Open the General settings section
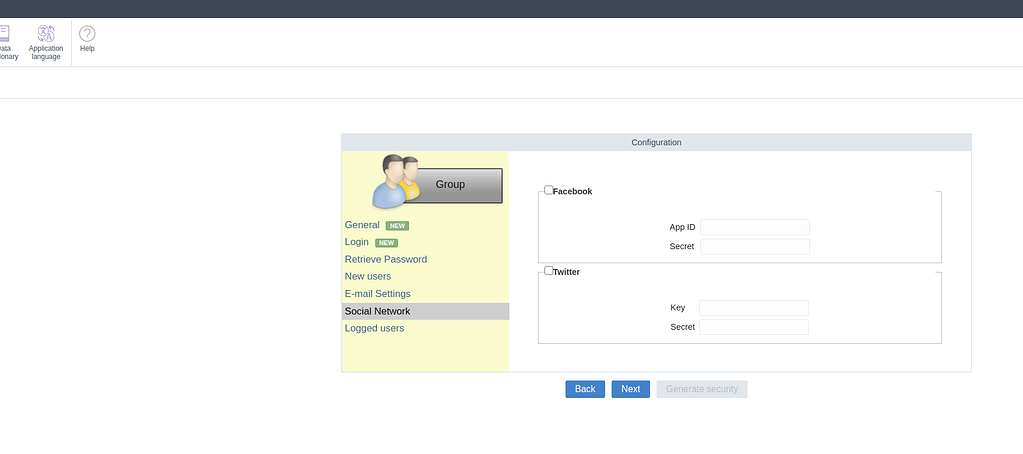Viewport: 1023px width, 454px height. coord(362,225)
